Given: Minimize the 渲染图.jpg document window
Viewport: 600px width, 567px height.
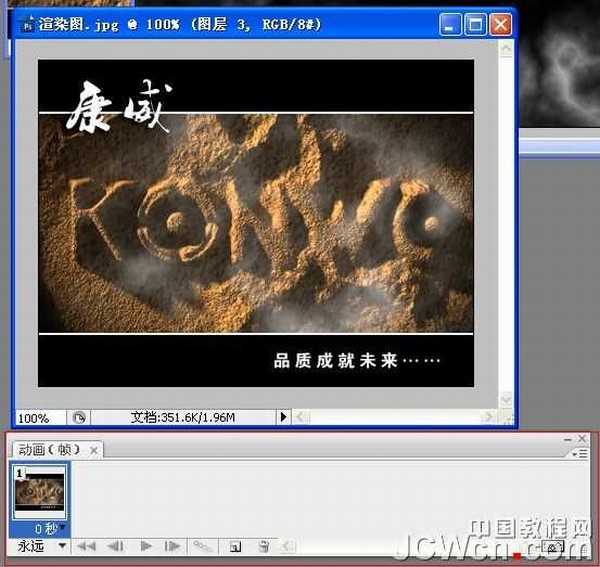Looking at the screenshot, I should (x=452, y=23).
